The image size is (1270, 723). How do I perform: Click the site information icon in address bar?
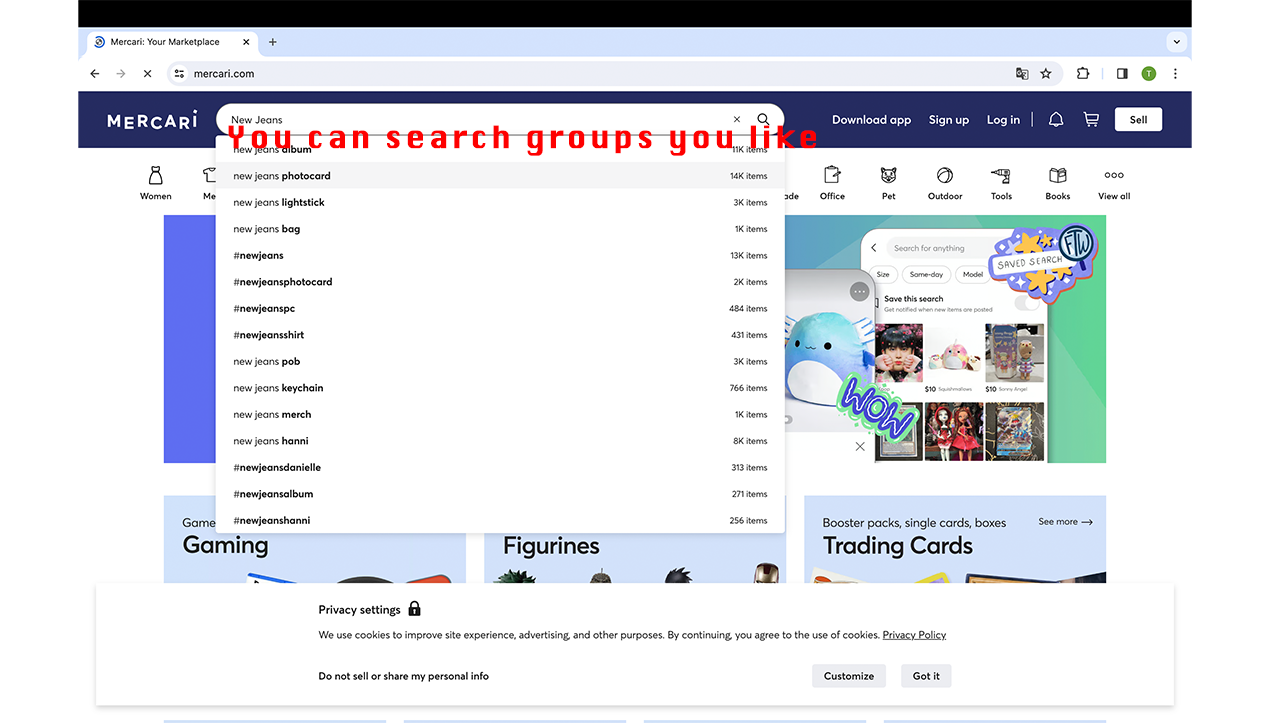[x=179, y=73]
